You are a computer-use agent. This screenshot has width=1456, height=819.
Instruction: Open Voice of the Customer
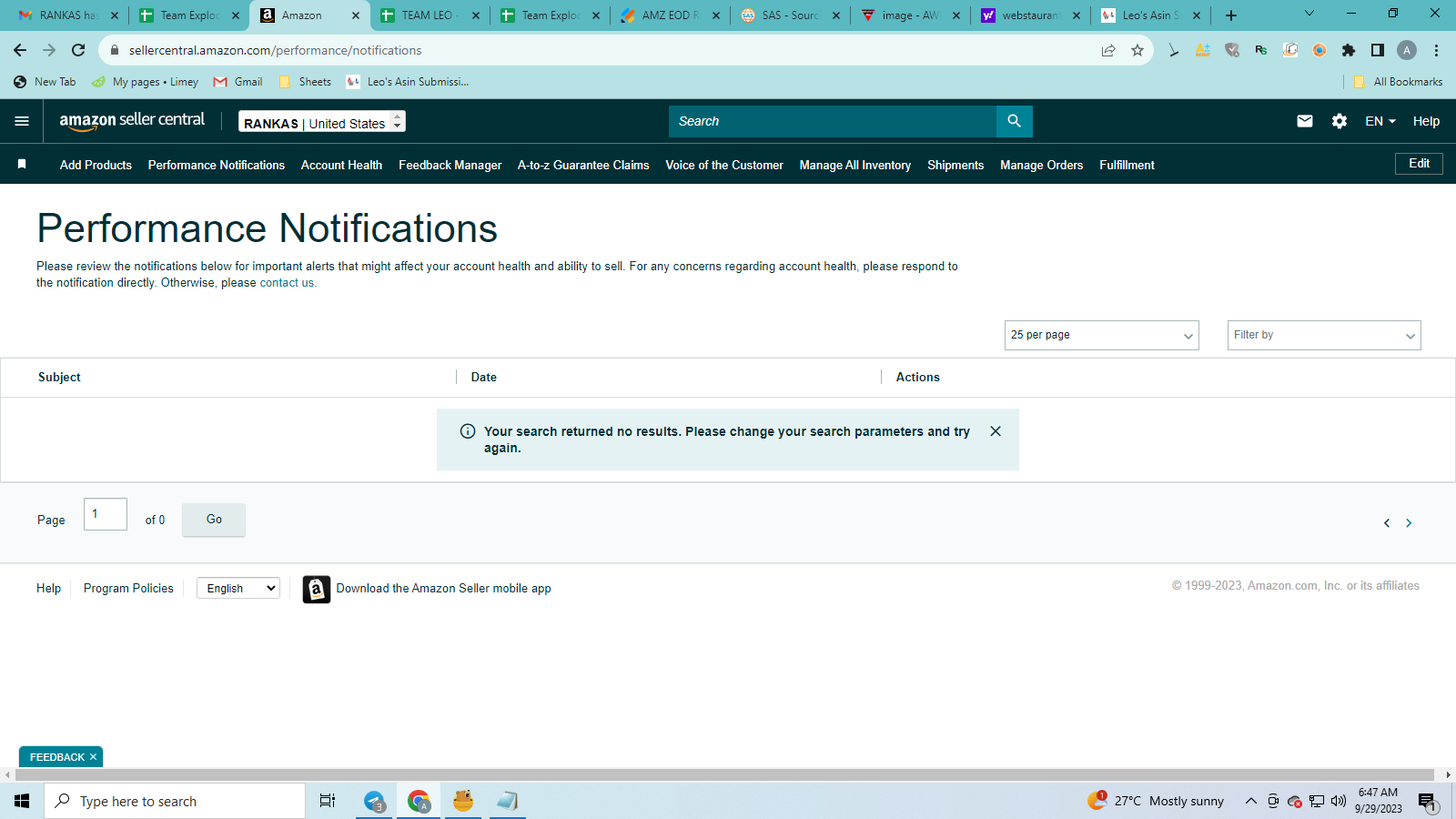coord(724,165)
